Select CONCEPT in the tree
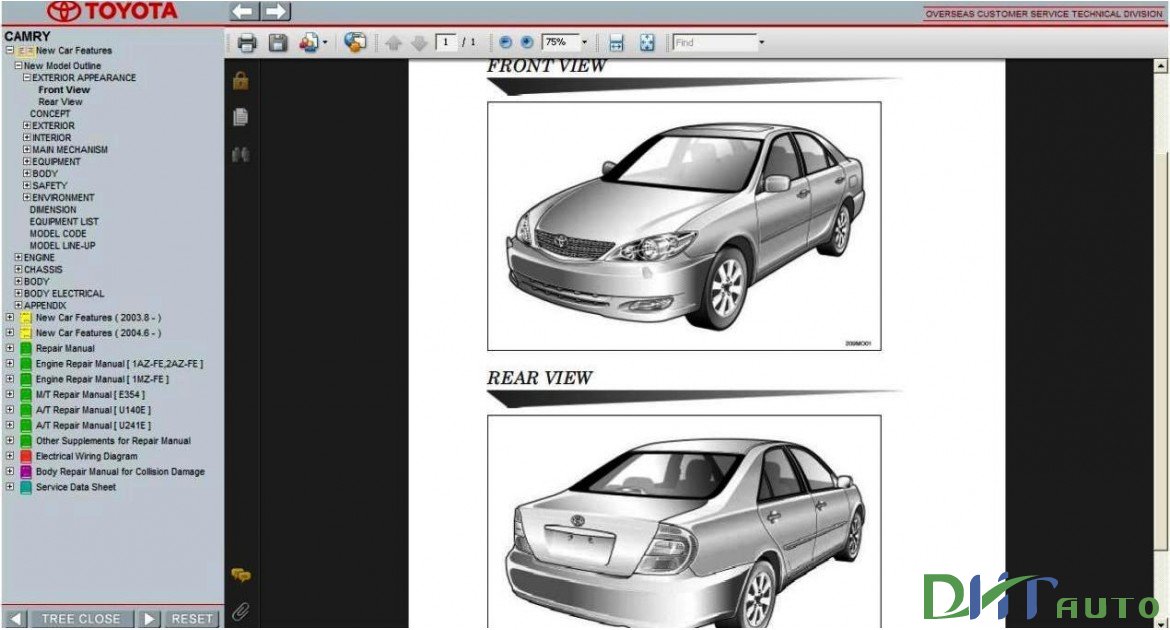Image resolution: width=1170 pixels, height=630 pixels. click(x=50, y=113)
